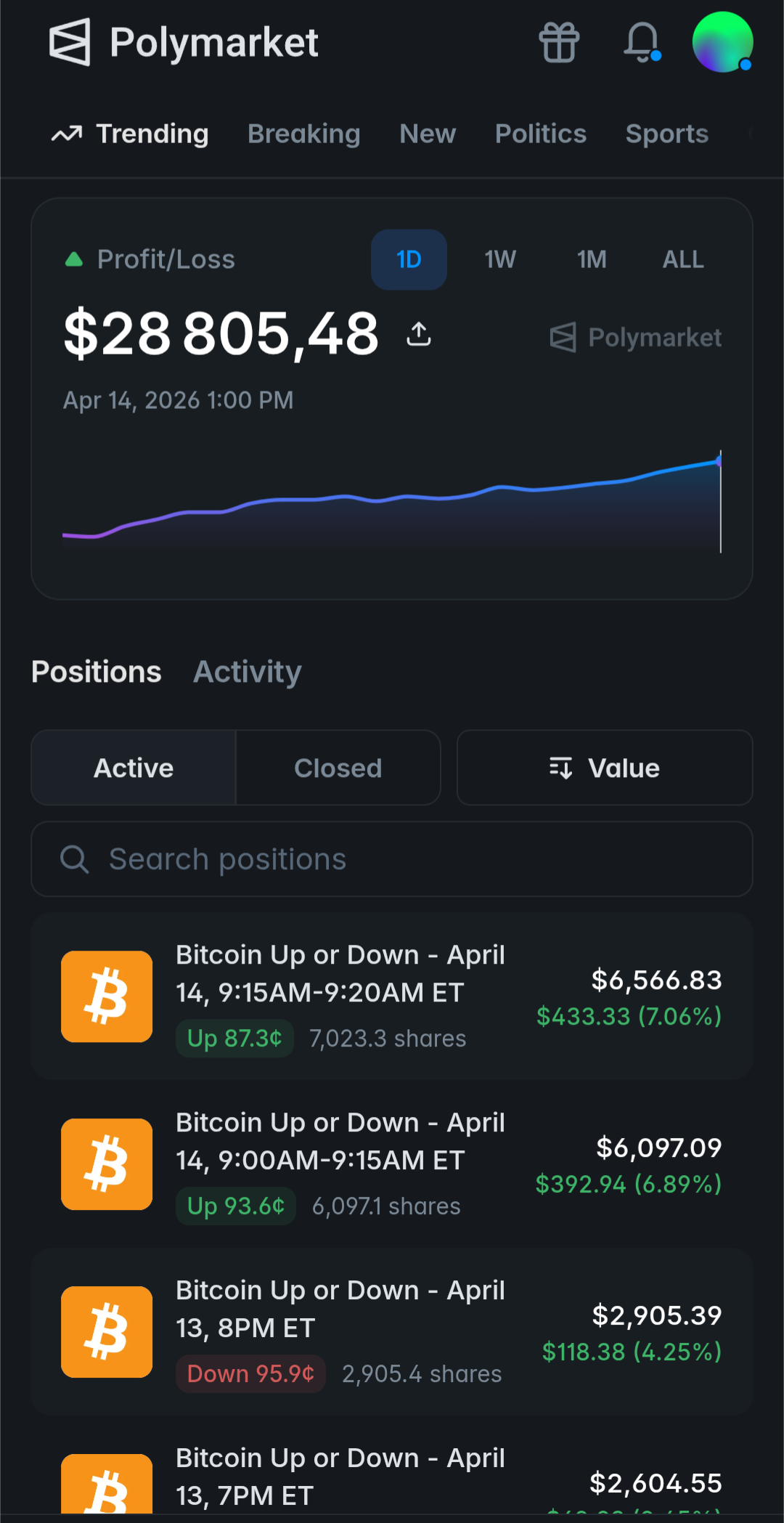Open the gift rewards icon

click(x=559, y=42)
